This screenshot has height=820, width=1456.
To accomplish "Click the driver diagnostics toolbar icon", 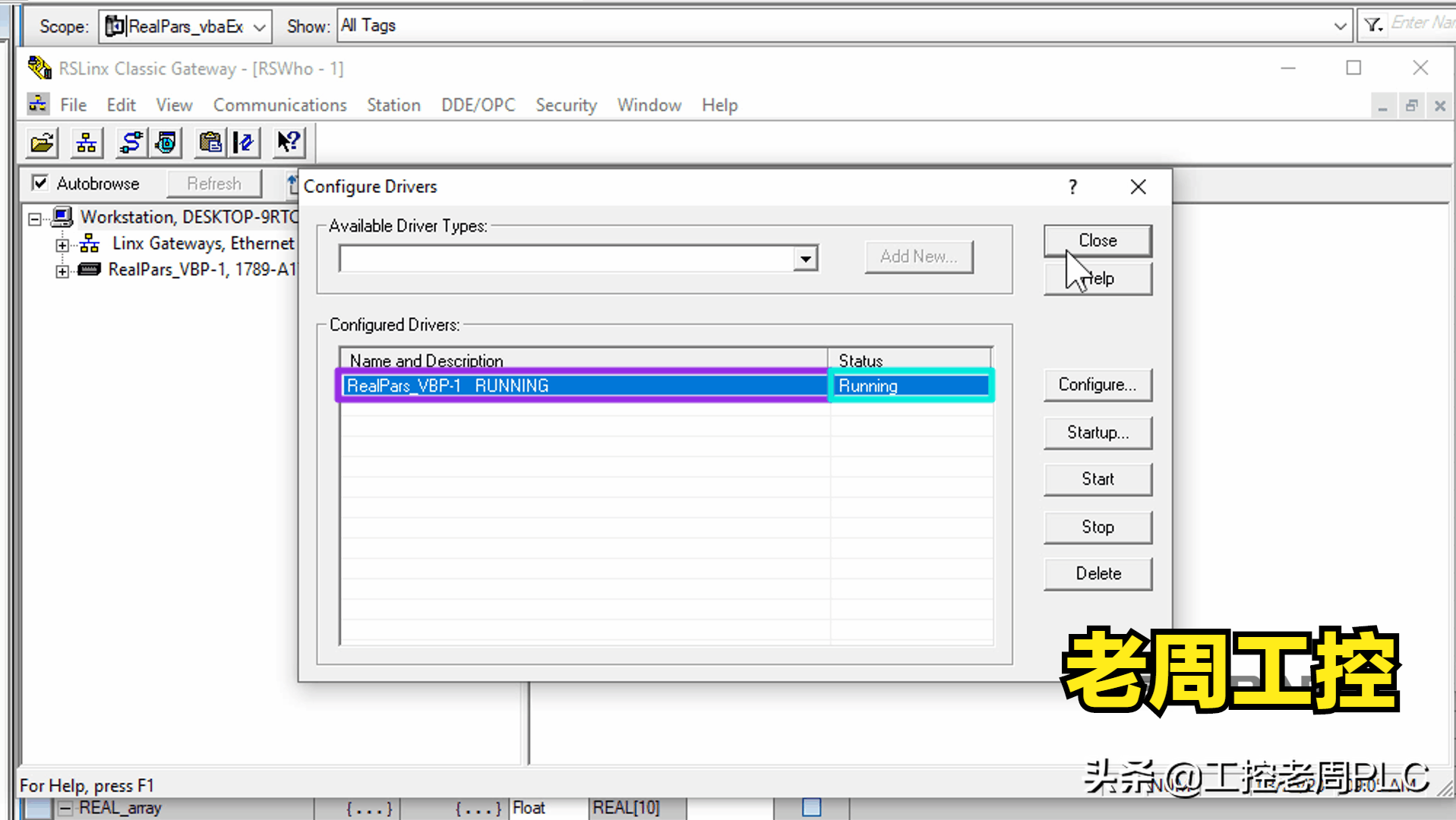I will coord(166,142).
